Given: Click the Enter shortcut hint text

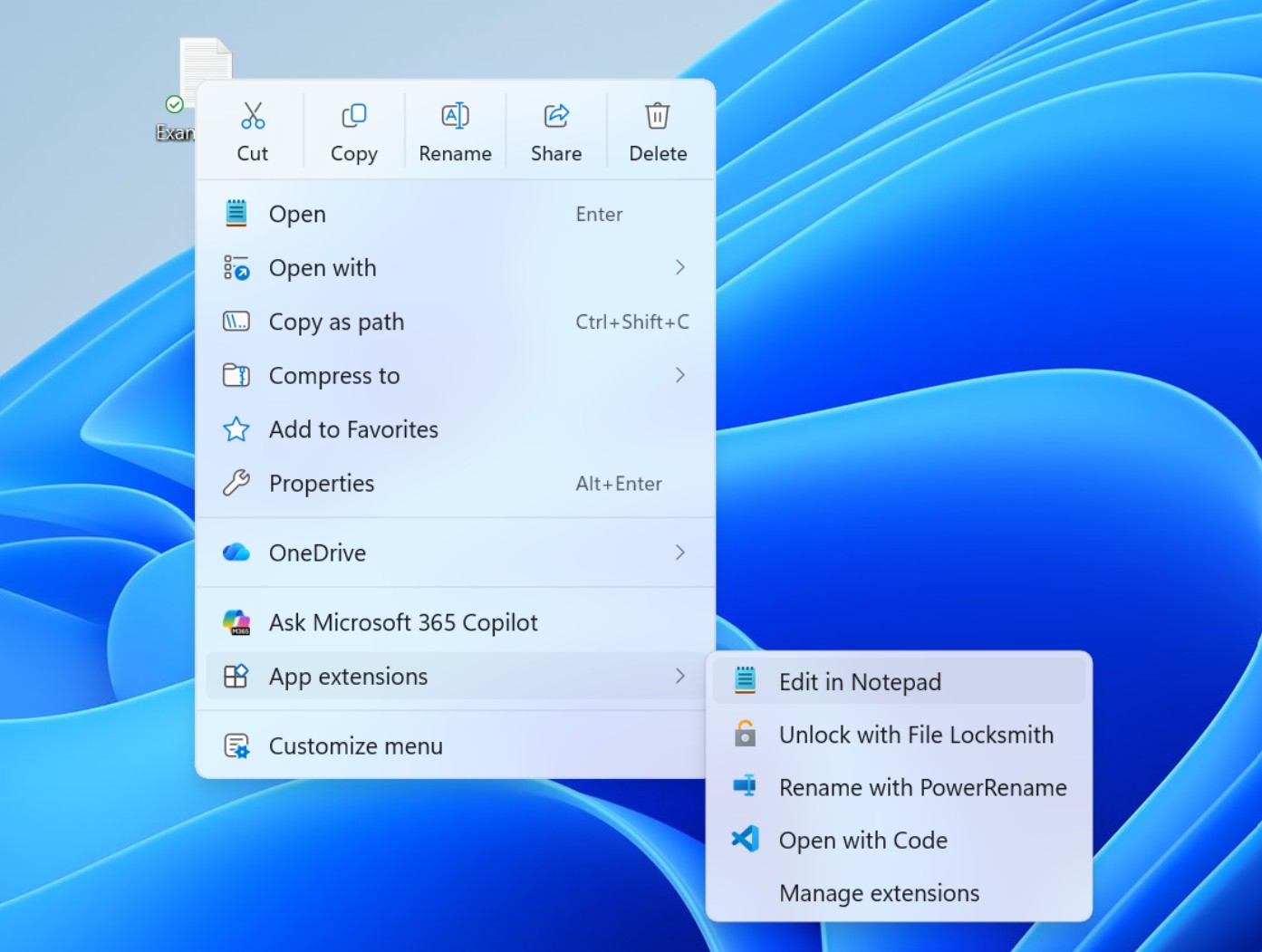Looking at the screenshot, I should click(599, 214).
